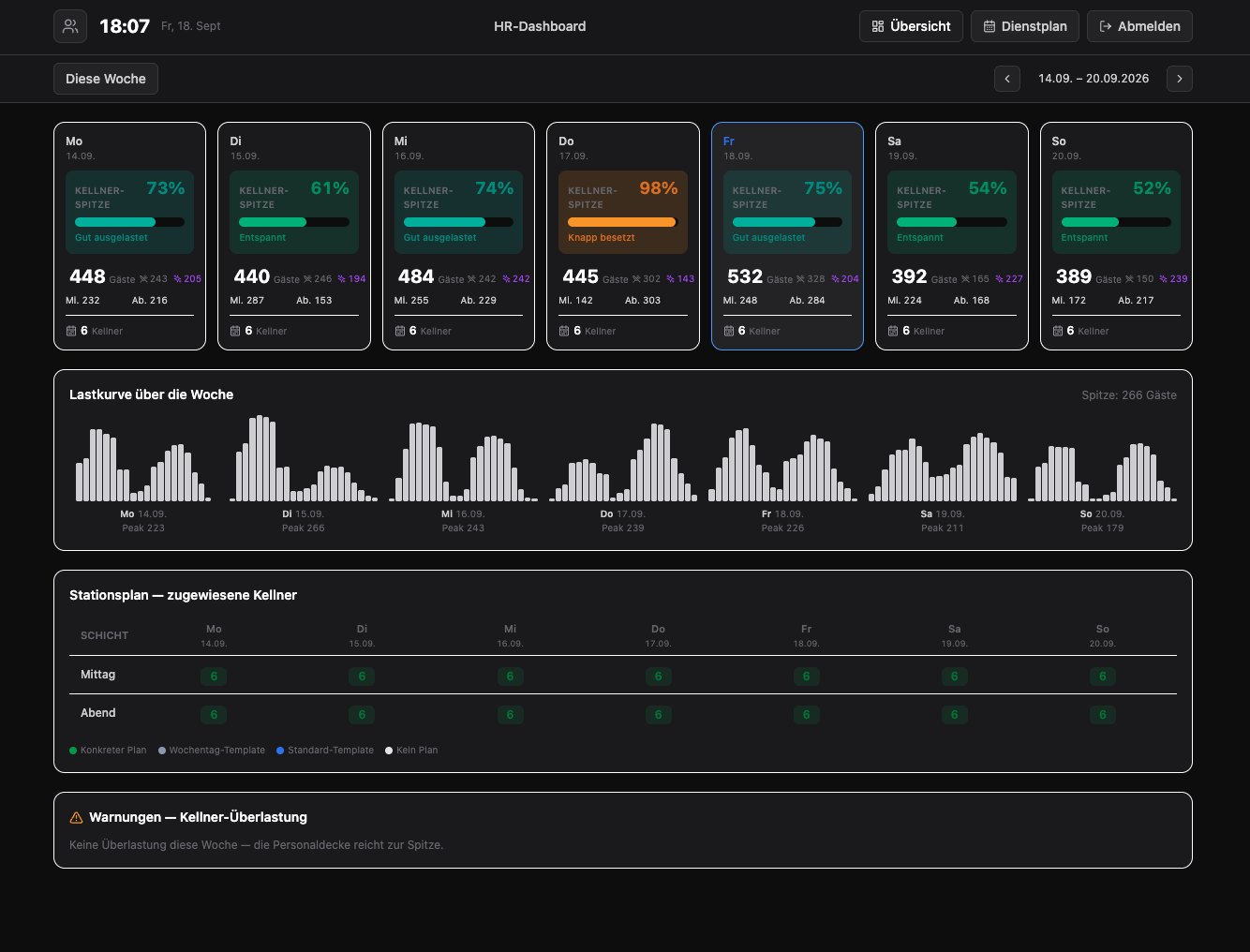This screenshot has width=1250, height=952.
Task: Click the users icon beside the clock
Action: point(70,26)
